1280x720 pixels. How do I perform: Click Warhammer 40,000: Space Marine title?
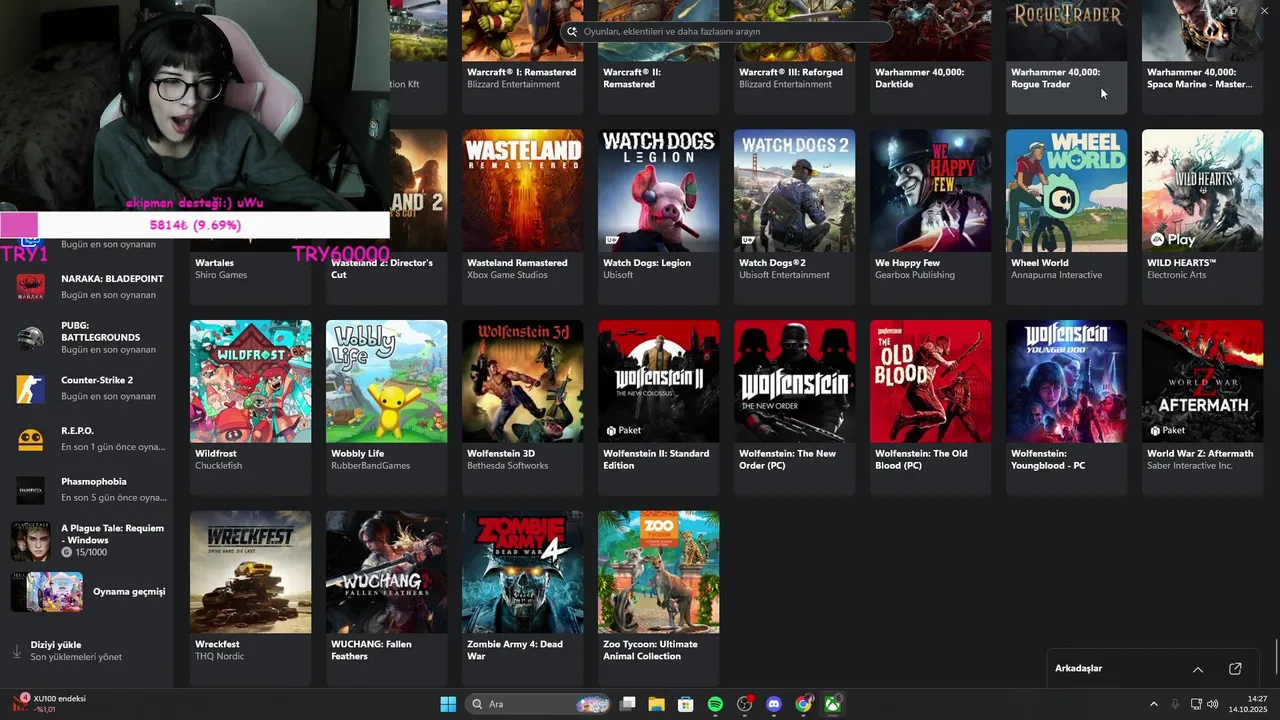pyautogui.click(x=1199, y=78)
